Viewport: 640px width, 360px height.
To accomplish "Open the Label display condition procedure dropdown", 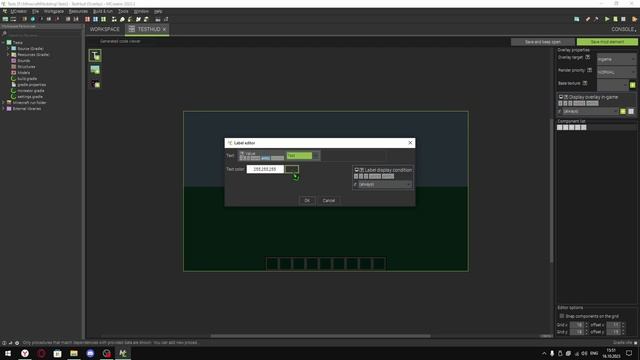I will coord(385,184).
